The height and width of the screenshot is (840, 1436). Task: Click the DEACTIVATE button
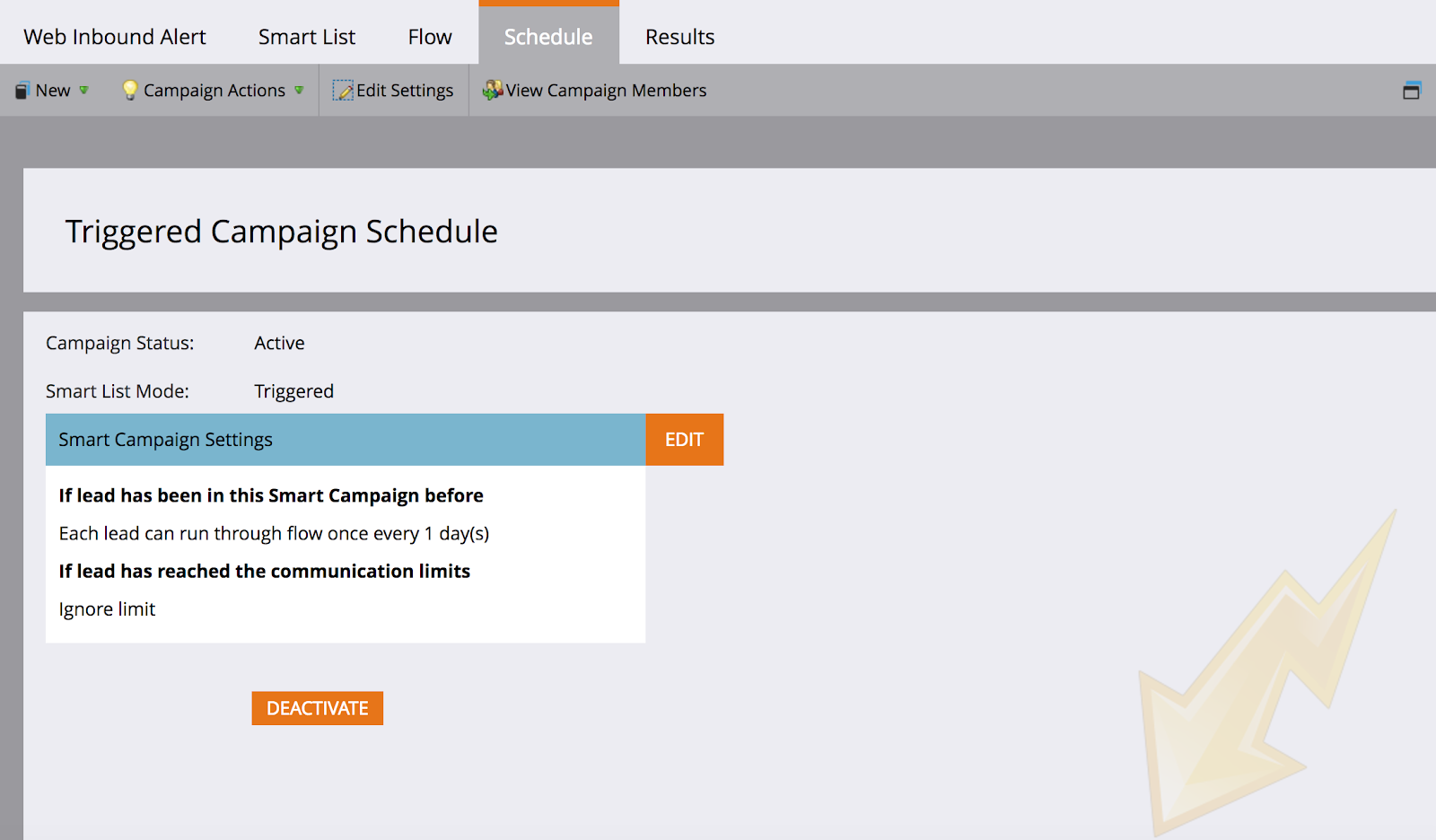(x=317, y=708)
